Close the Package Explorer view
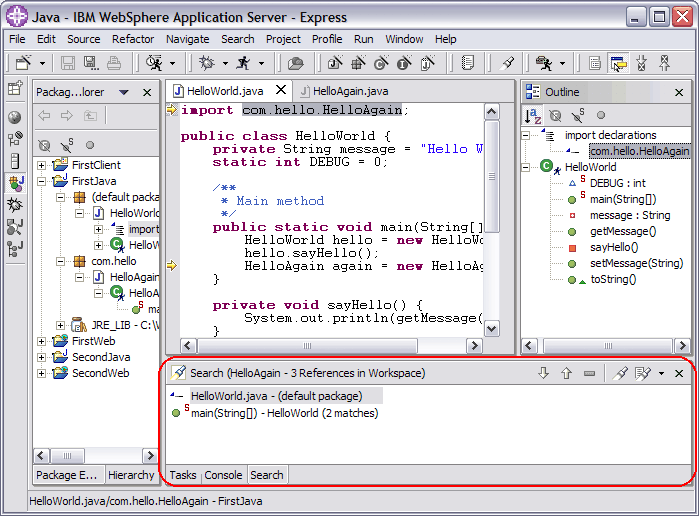699x516 pixels. 147,92
